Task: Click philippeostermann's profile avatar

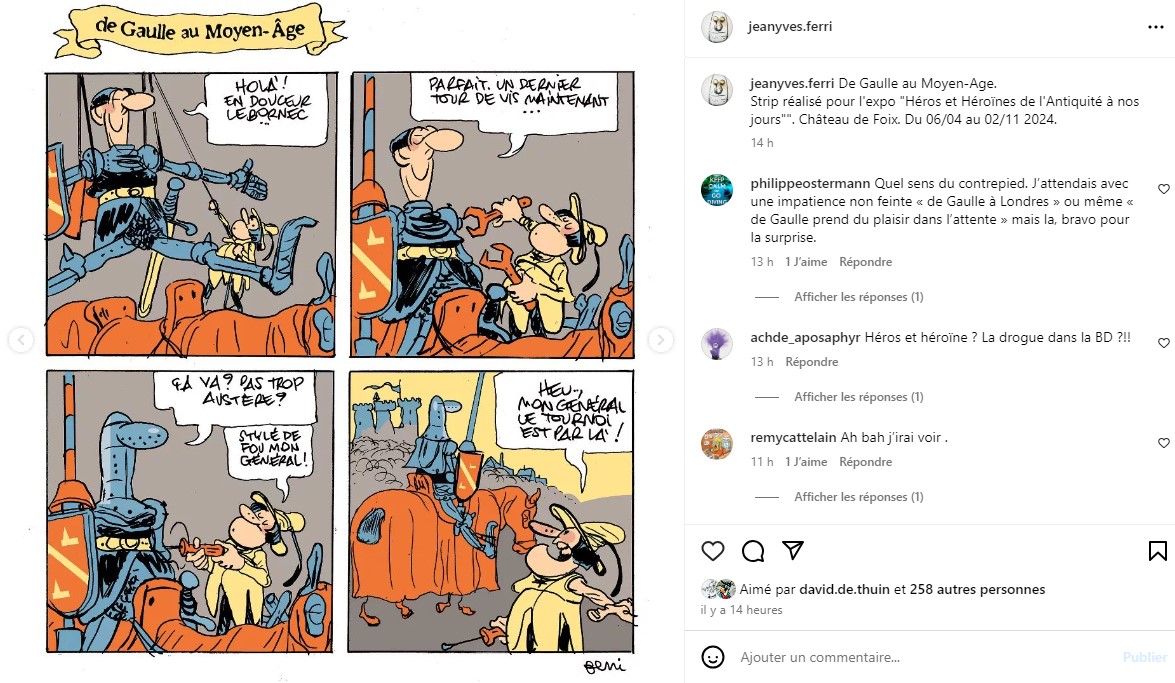Action: coord(716,190)
